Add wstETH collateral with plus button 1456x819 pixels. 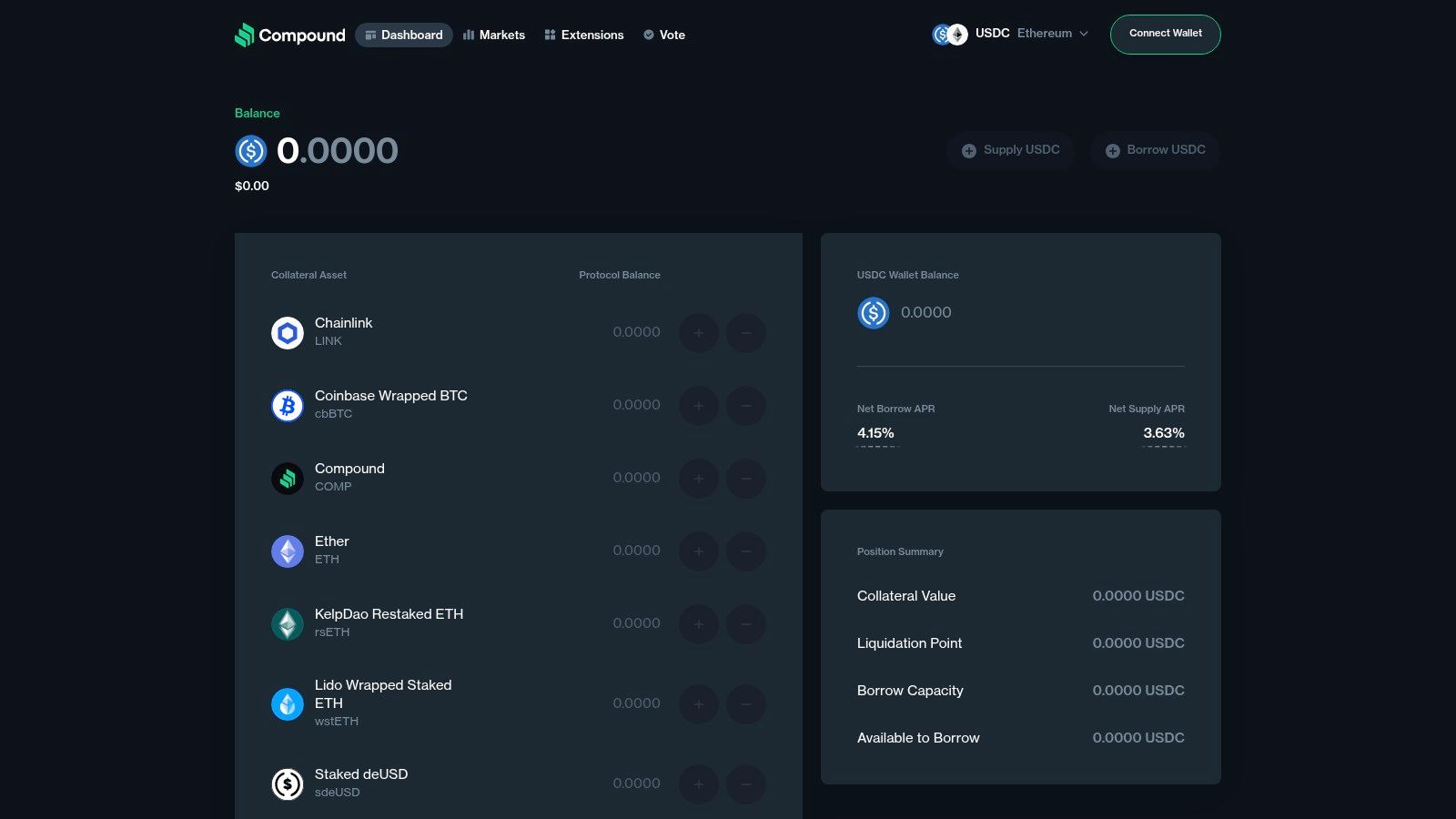699,704
